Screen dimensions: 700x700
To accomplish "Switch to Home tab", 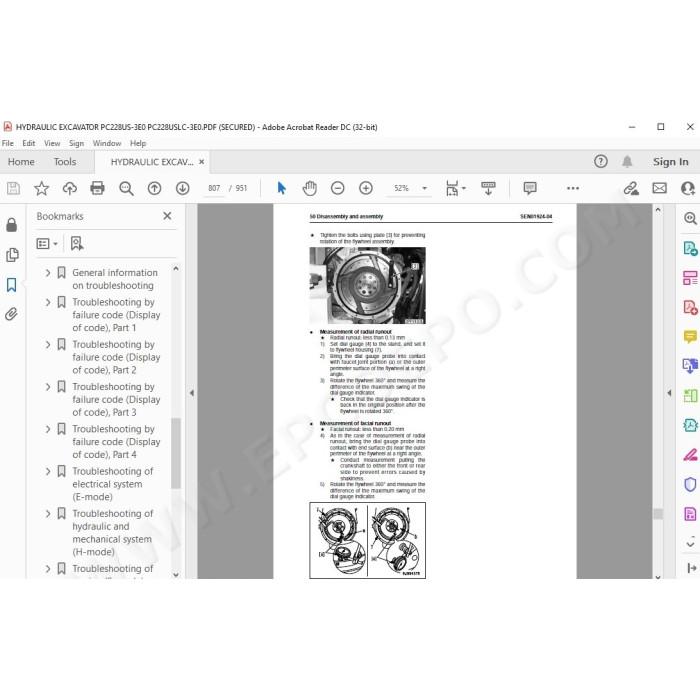I will pyautogui.click(x=21, y=162).
